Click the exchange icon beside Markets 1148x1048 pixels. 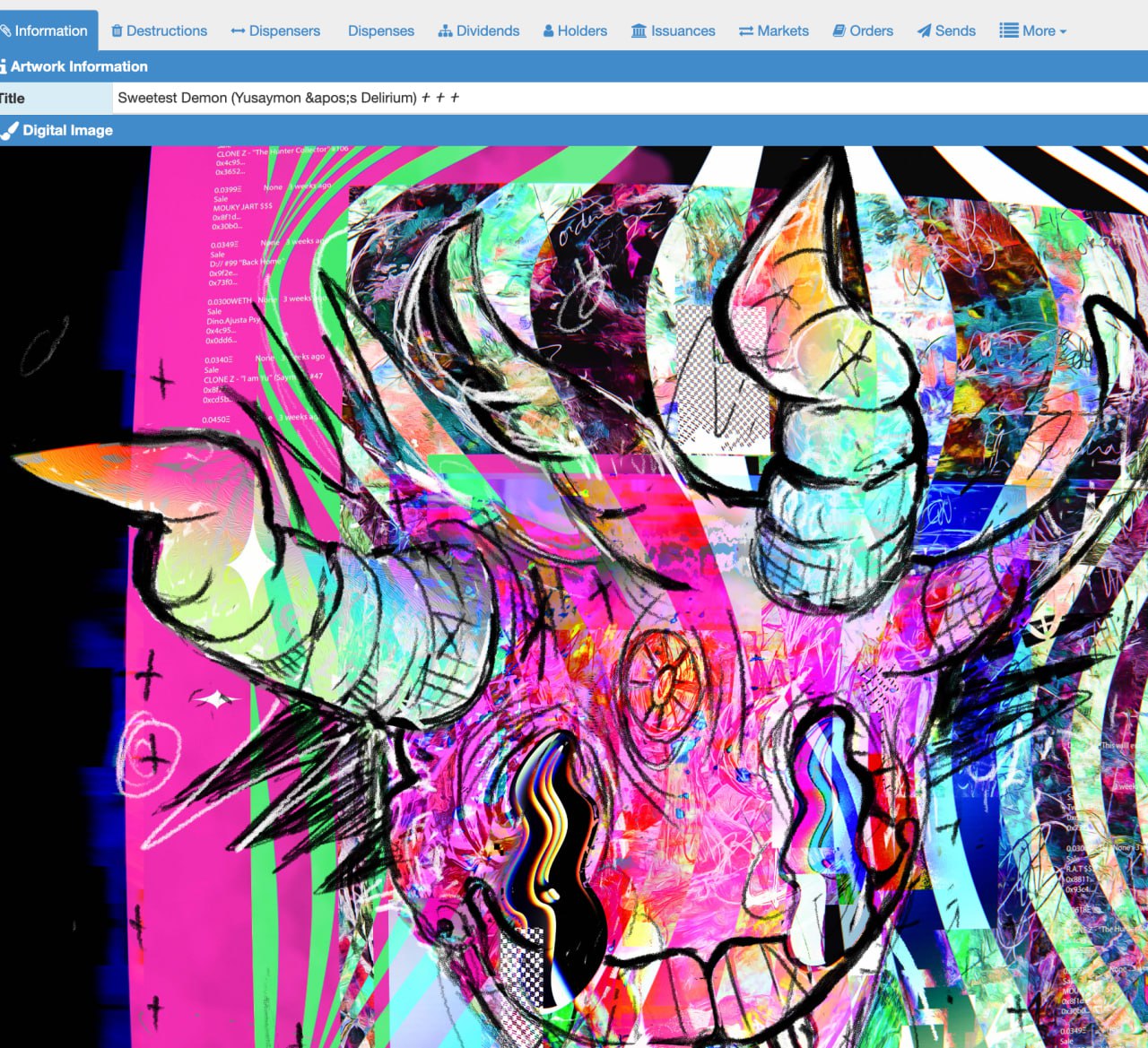[746, 30]
